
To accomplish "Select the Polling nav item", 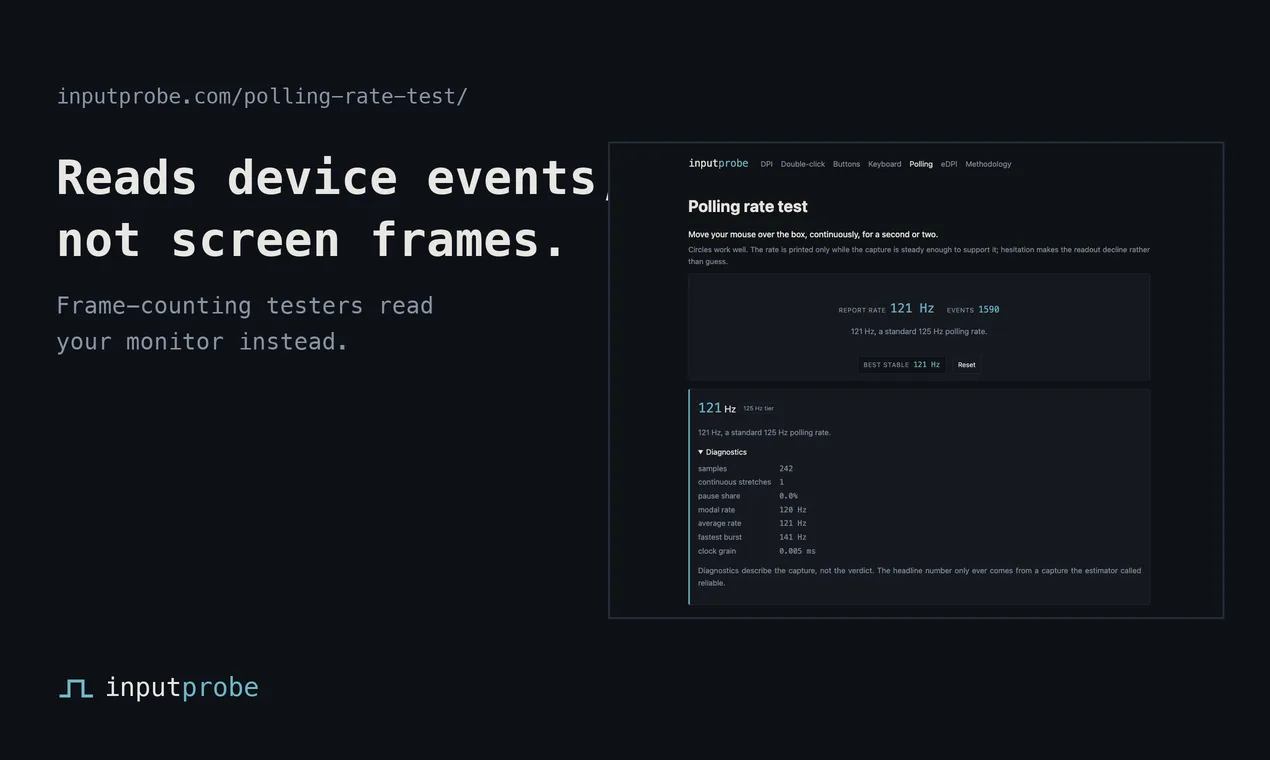I will tap(921, 164).
